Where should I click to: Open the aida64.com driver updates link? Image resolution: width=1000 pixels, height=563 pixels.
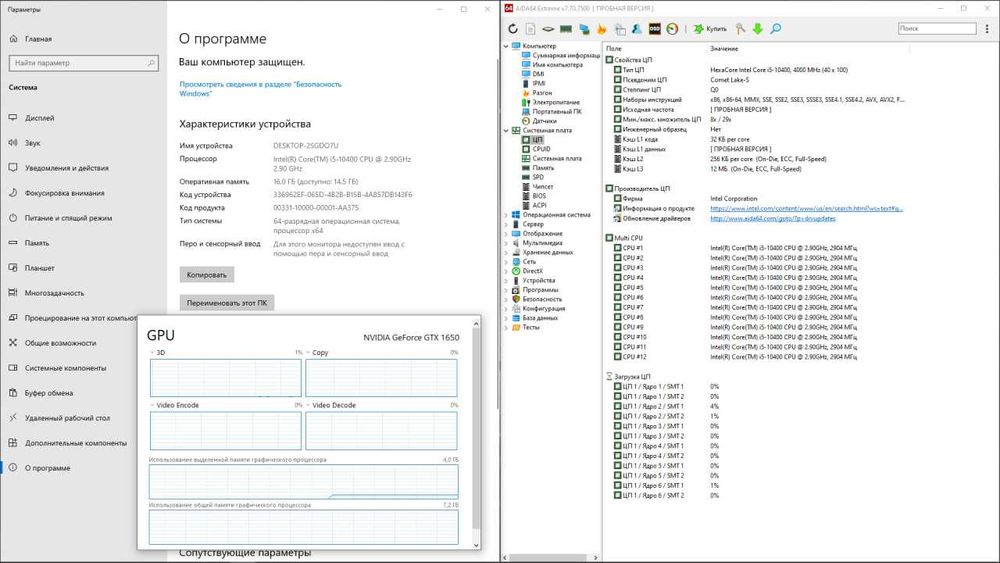772,219
